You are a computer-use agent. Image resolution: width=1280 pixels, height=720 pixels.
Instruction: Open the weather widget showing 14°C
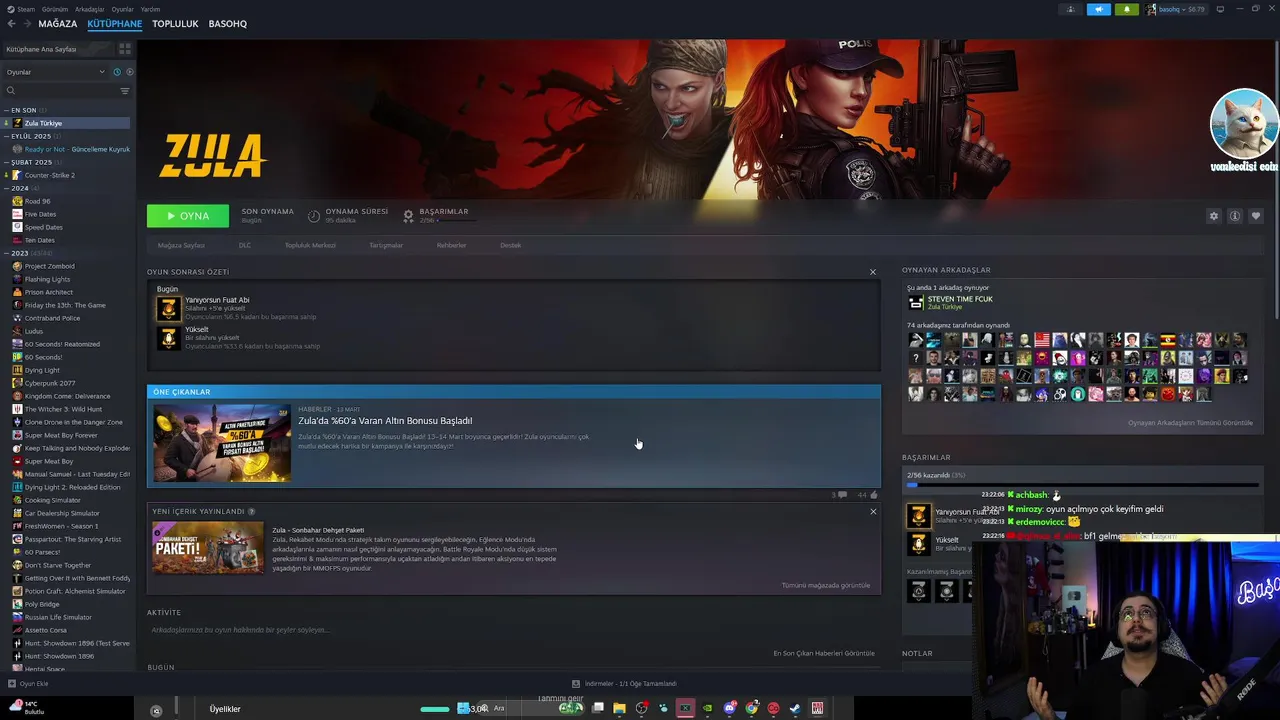(x=24, y=707)
